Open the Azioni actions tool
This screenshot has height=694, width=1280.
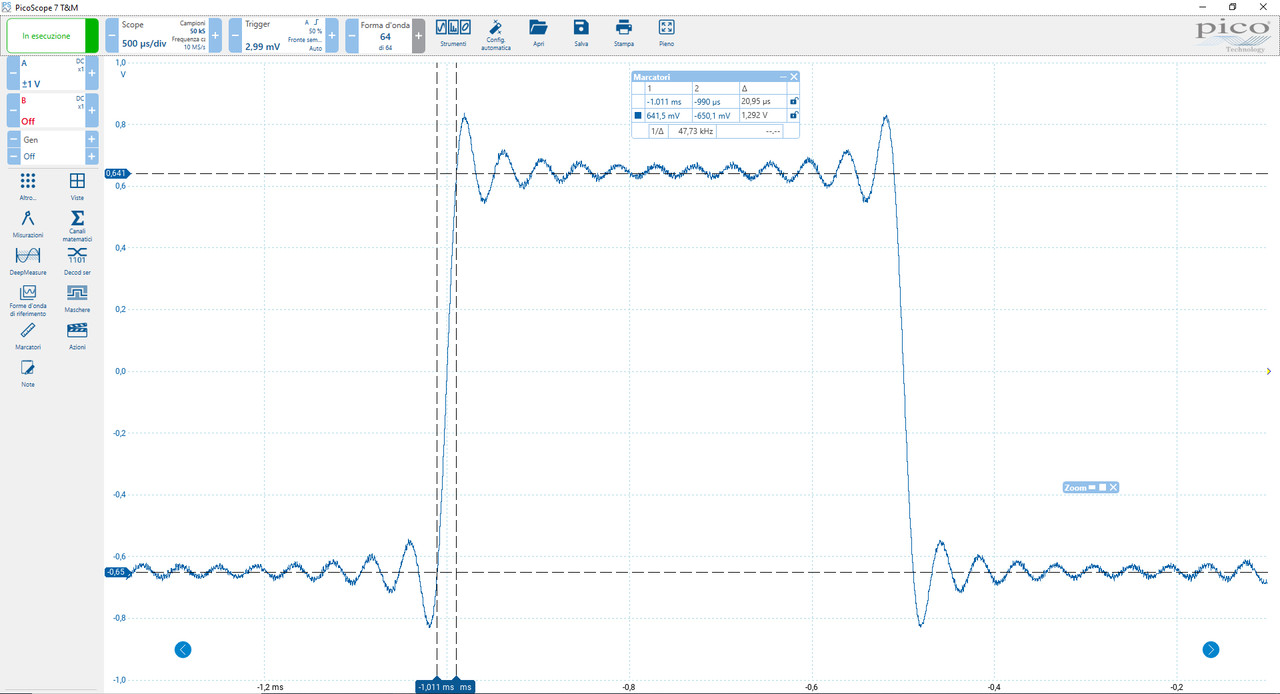pos(77,336)
